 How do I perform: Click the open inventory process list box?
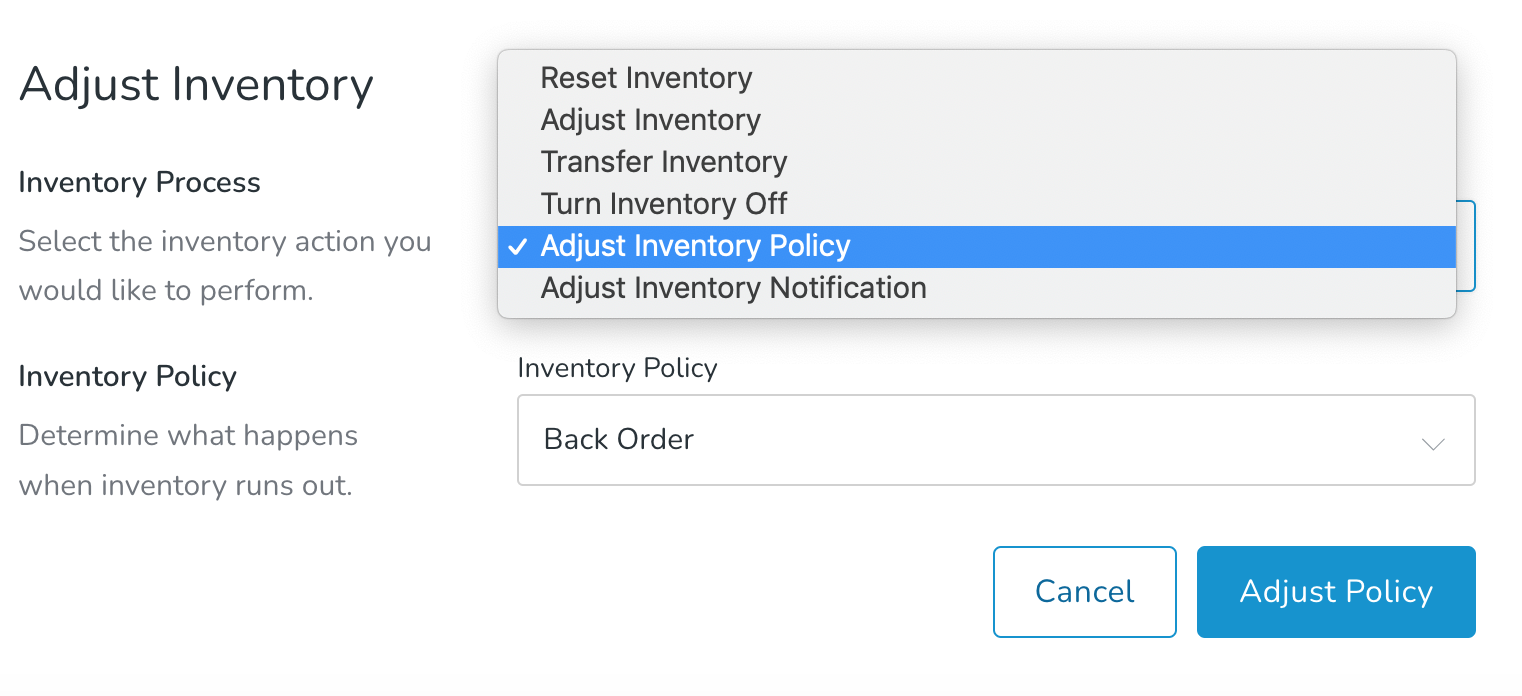click(975, 183)
